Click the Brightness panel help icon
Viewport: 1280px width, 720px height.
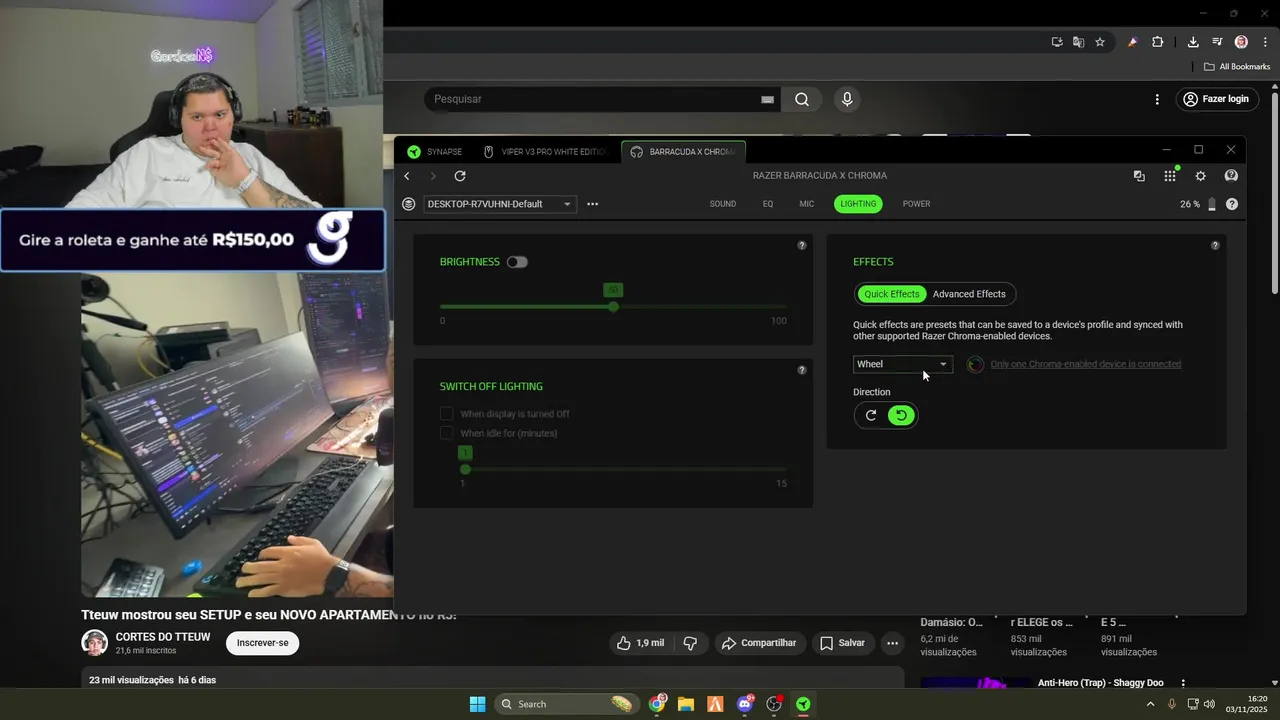tap(801, 245)
